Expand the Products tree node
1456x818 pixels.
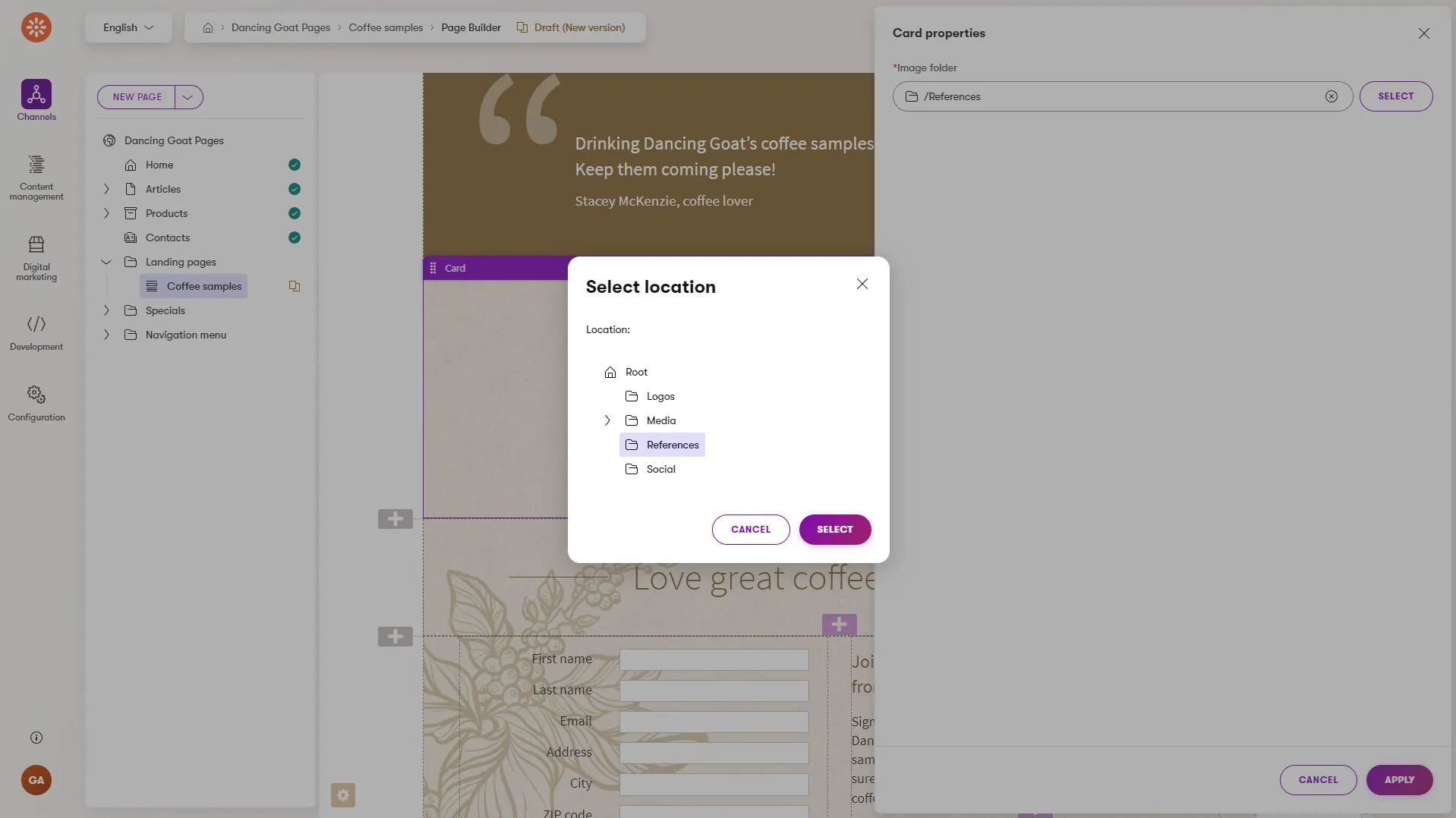click(x=106, y=213)
